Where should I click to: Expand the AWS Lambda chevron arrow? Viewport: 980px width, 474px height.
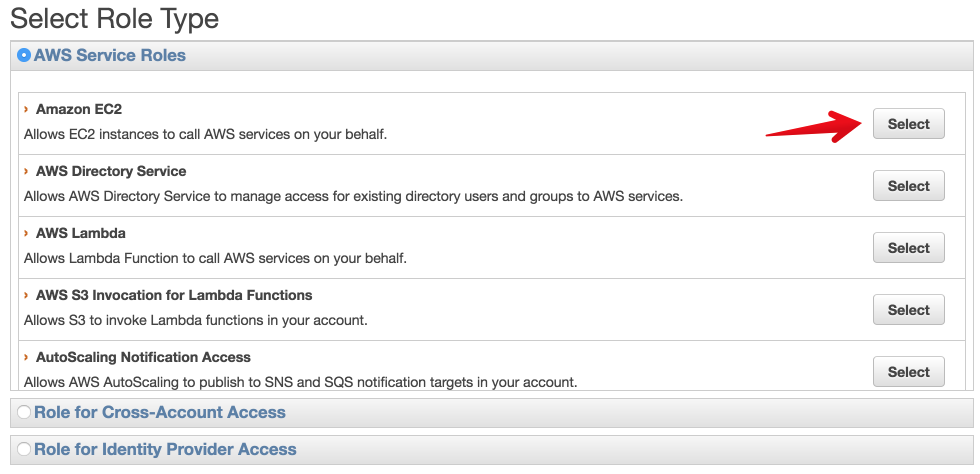point(26,233)
